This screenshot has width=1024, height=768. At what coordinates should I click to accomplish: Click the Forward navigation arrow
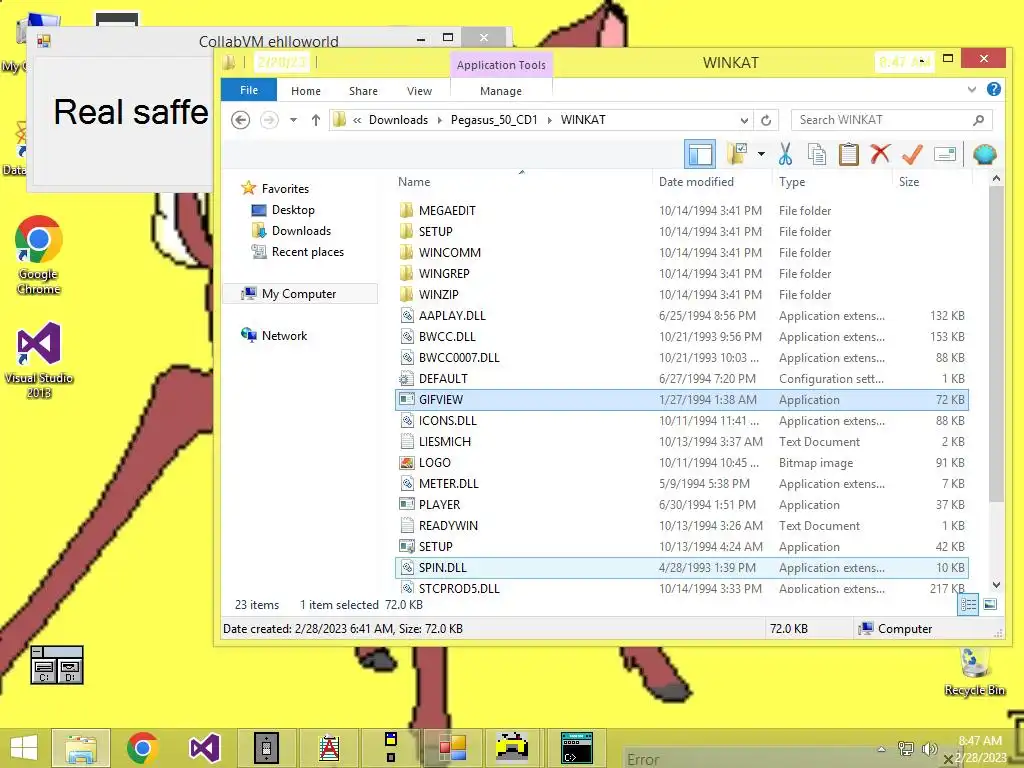point(269,120)
